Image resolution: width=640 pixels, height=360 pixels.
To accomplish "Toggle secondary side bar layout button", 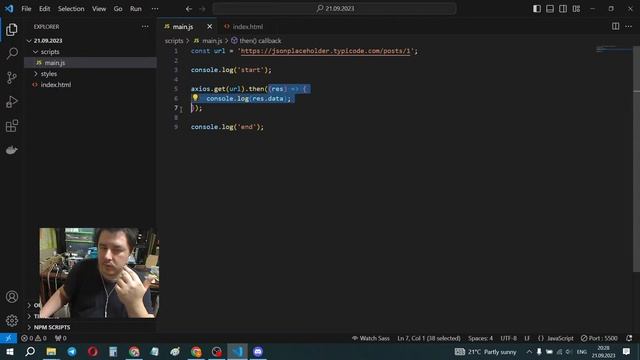I will pyautogui.click(x=563, y=9).
